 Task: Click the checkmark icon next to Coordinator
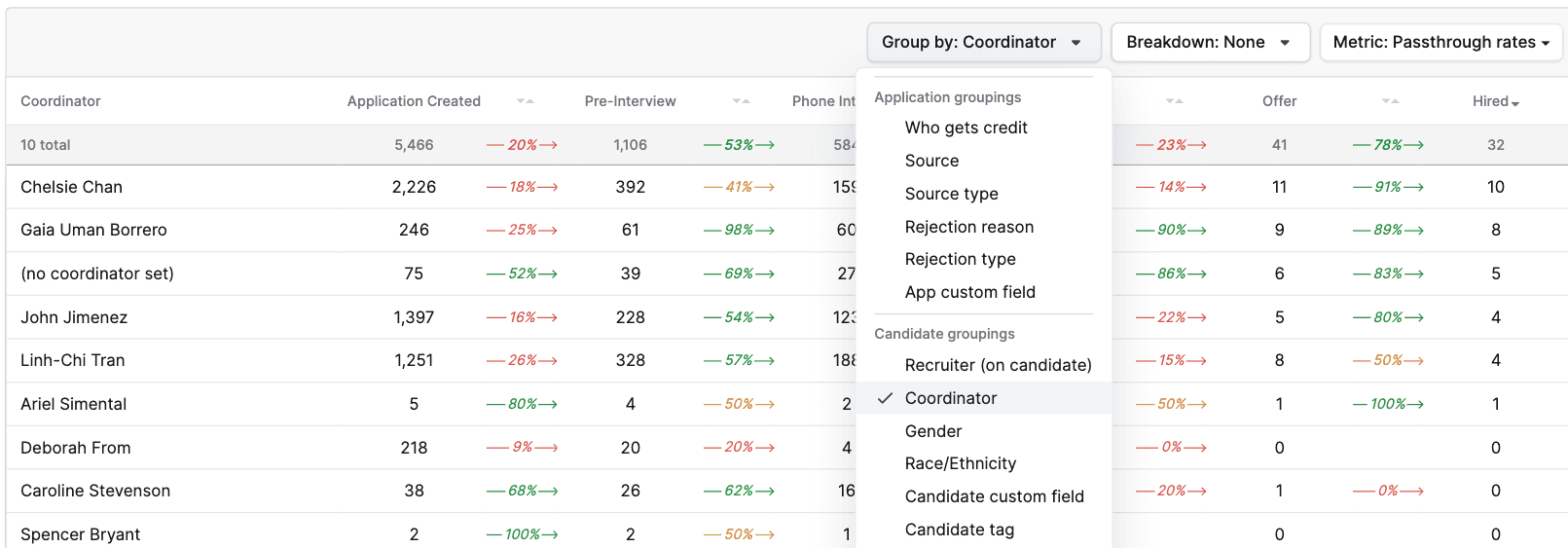tap(885, 398)
